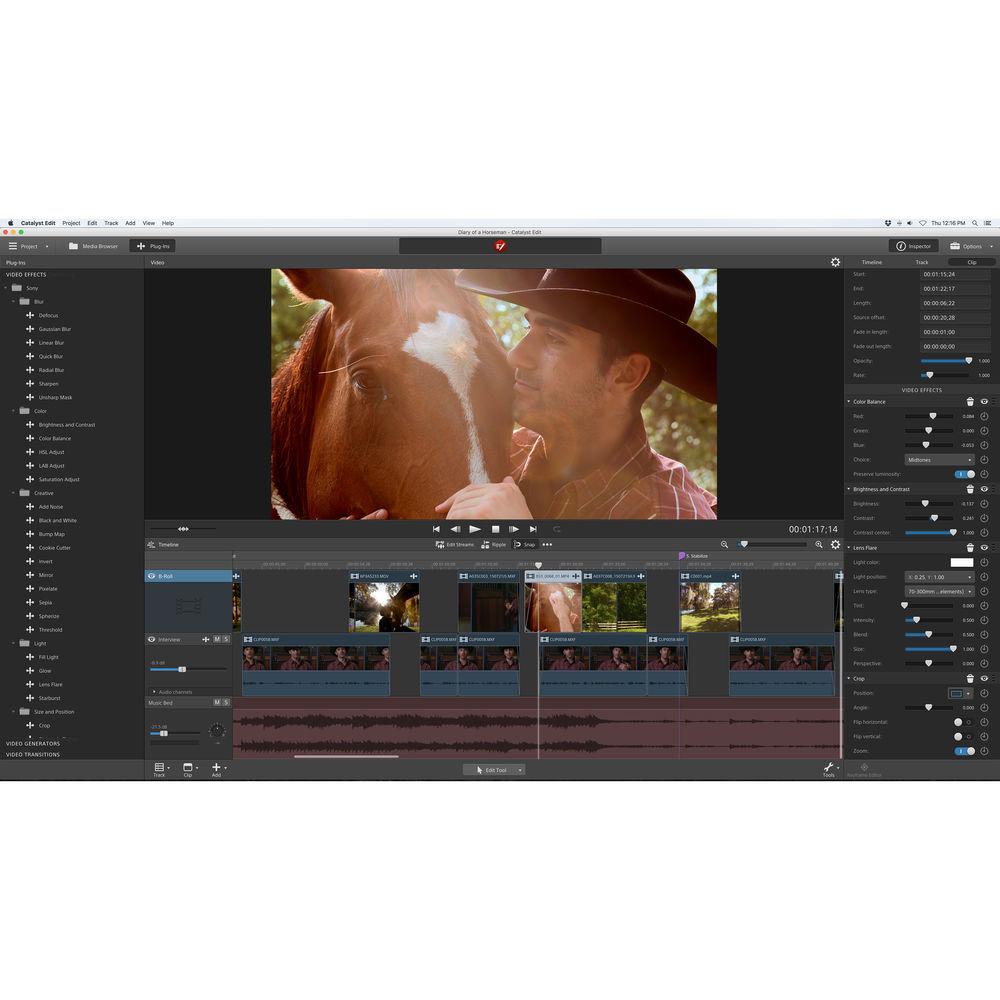Image resolution: width=1000 pixels, height=1000 pixels.
Task: Open the video preview settings gear
Action: point(836,262)
